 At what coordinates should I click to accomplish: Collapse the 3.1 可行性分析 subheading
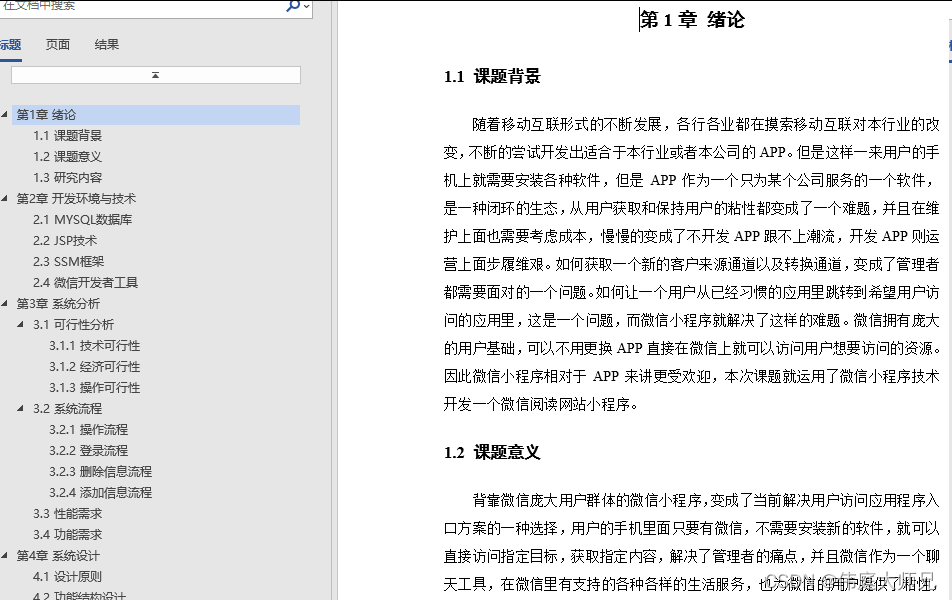click(x=21, y=324)
